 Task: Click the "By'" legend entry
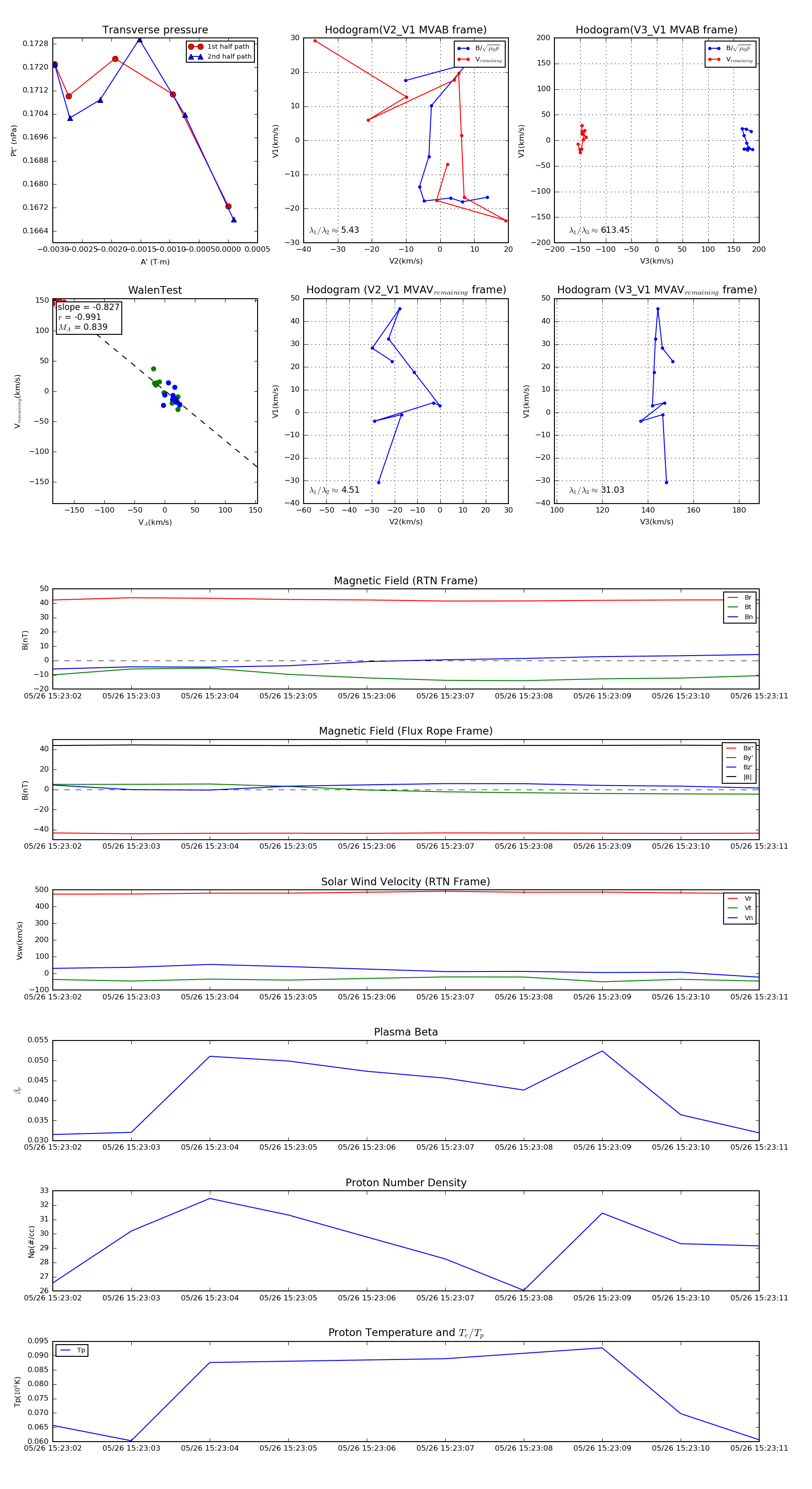click(739, 758)
